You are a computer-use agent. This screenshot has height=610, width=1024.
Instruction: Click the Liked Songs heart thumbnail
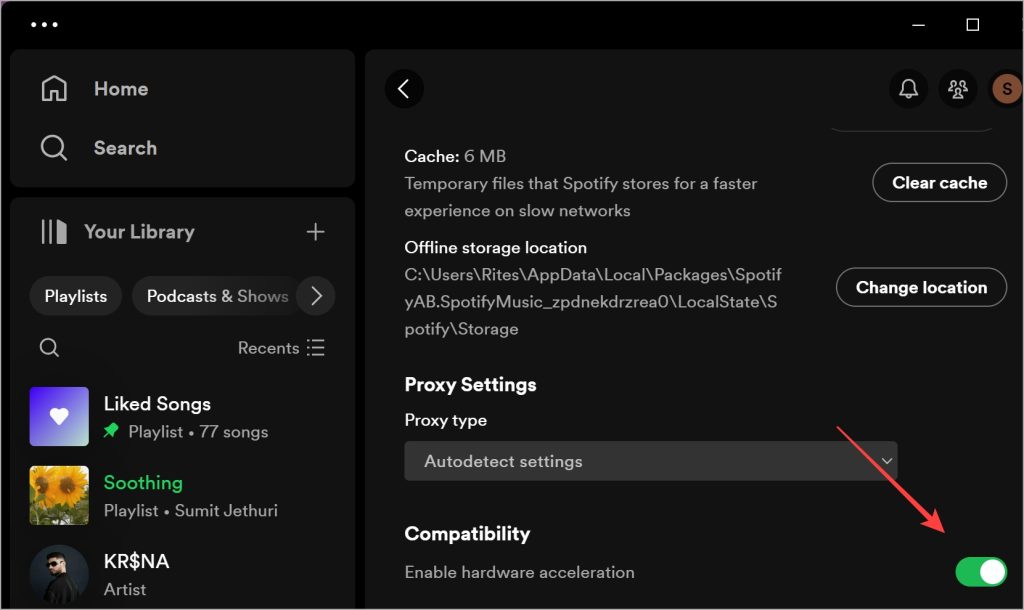click(x=59, y=417)
